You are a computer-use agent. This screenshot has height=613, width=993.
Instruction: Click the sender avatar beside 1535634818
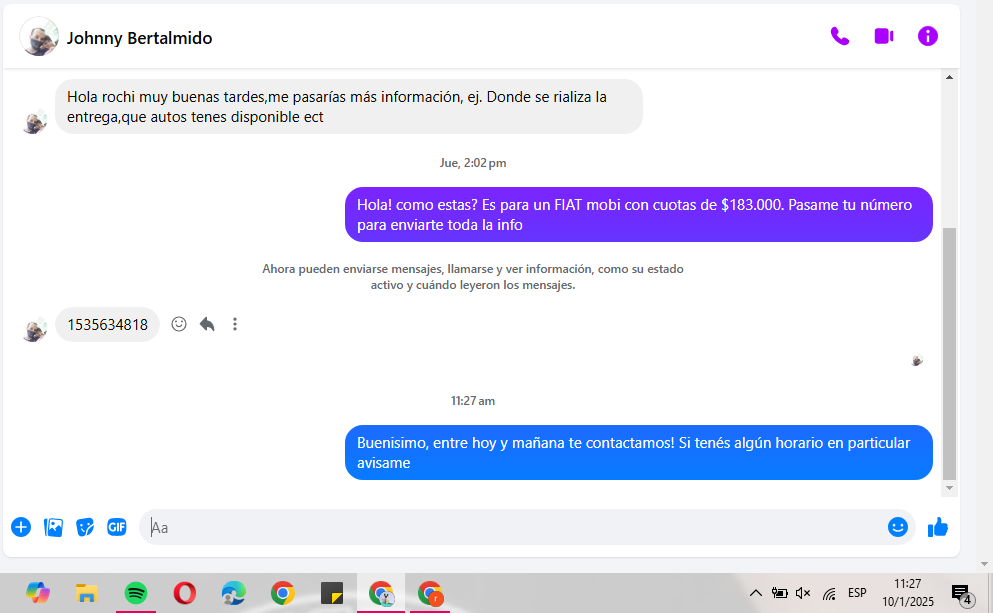35,330
